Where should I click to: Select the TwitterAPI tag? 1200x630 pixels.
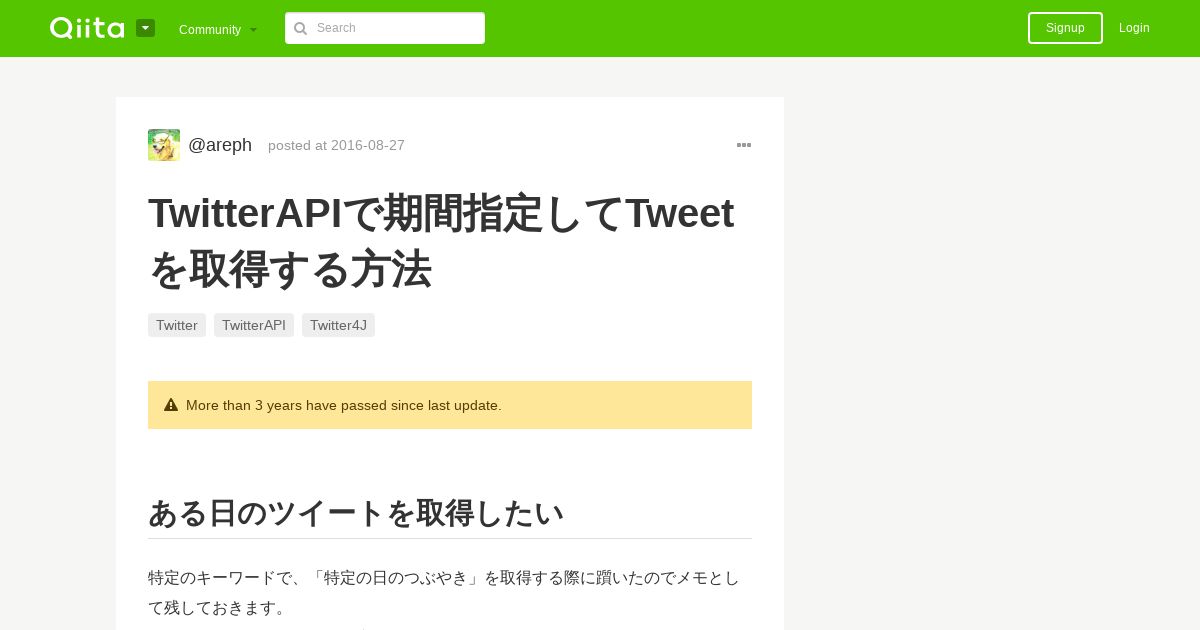[x=254, y=325]
